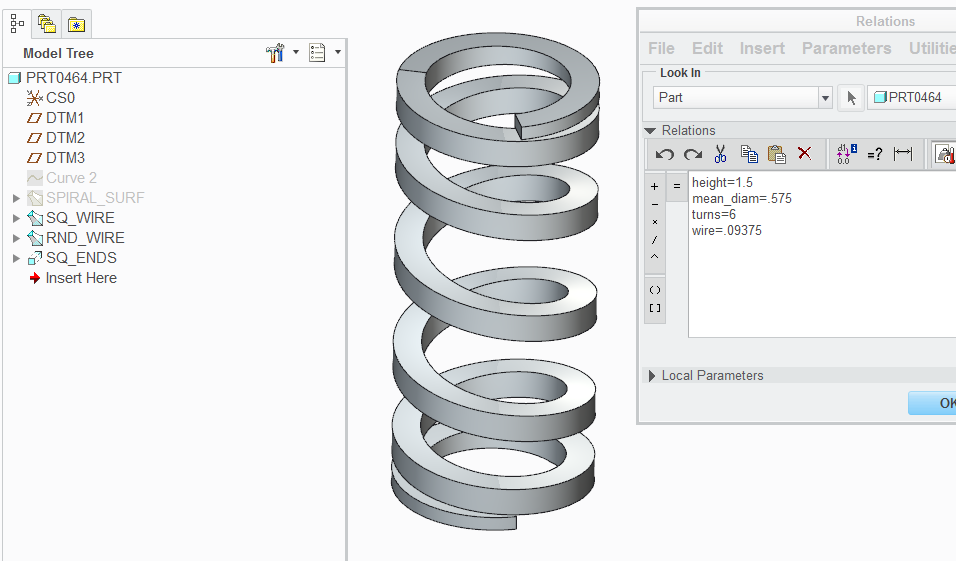
Task: Copy selected relation text
Action: 749,154
